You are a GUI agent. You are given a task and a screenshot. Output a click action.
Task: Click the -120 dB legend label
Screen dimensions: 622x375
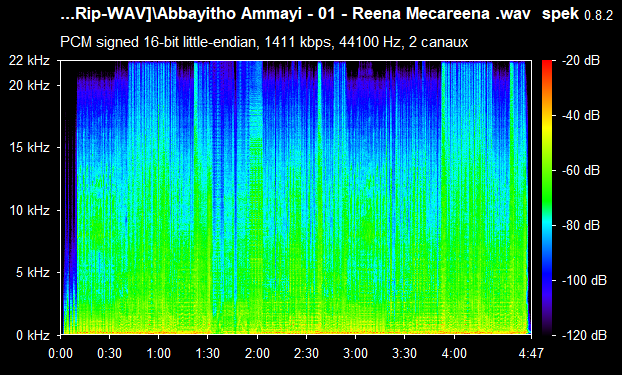(584, 335)
